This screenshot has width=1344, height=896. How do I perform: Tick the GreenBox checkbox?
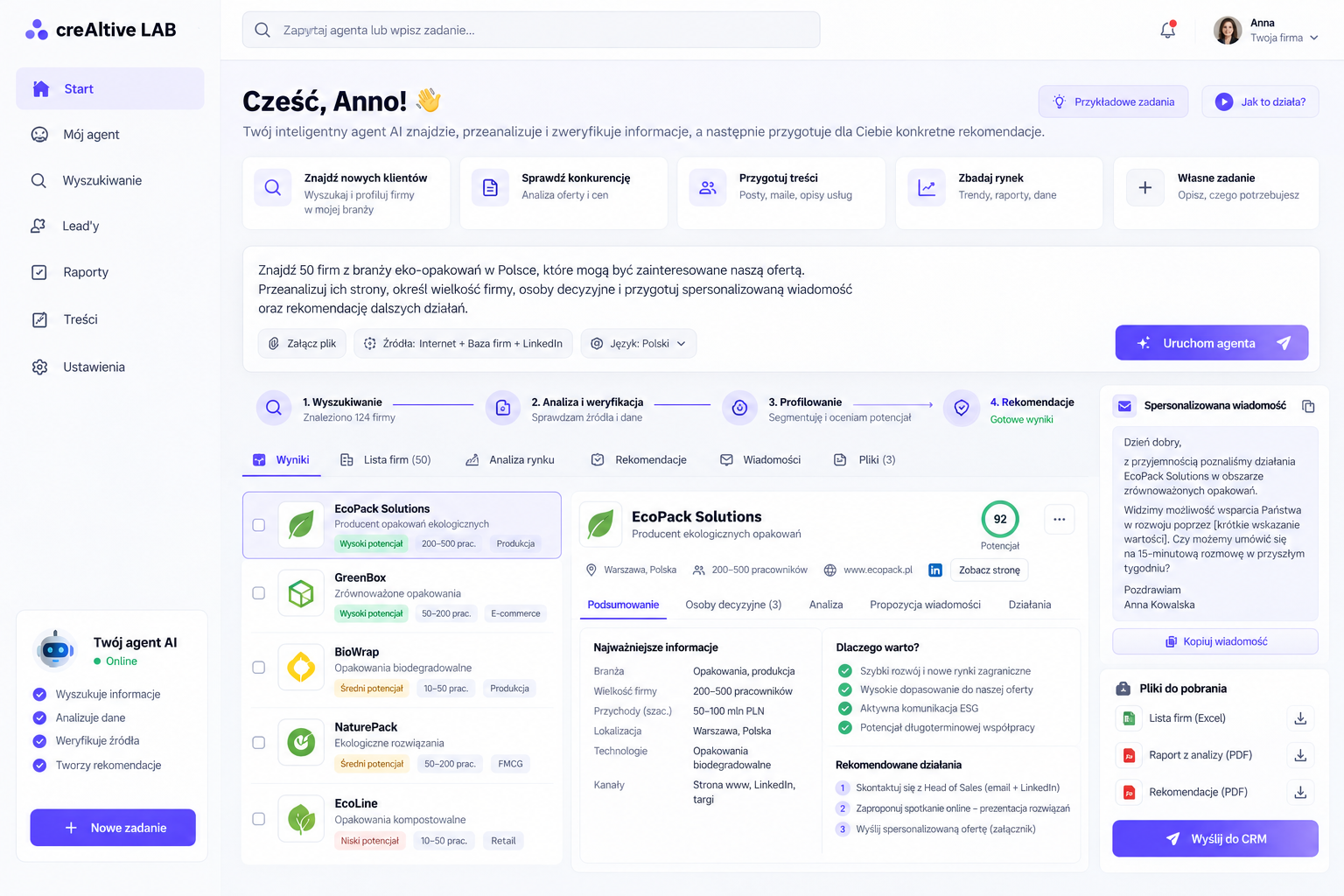[259, 593]
